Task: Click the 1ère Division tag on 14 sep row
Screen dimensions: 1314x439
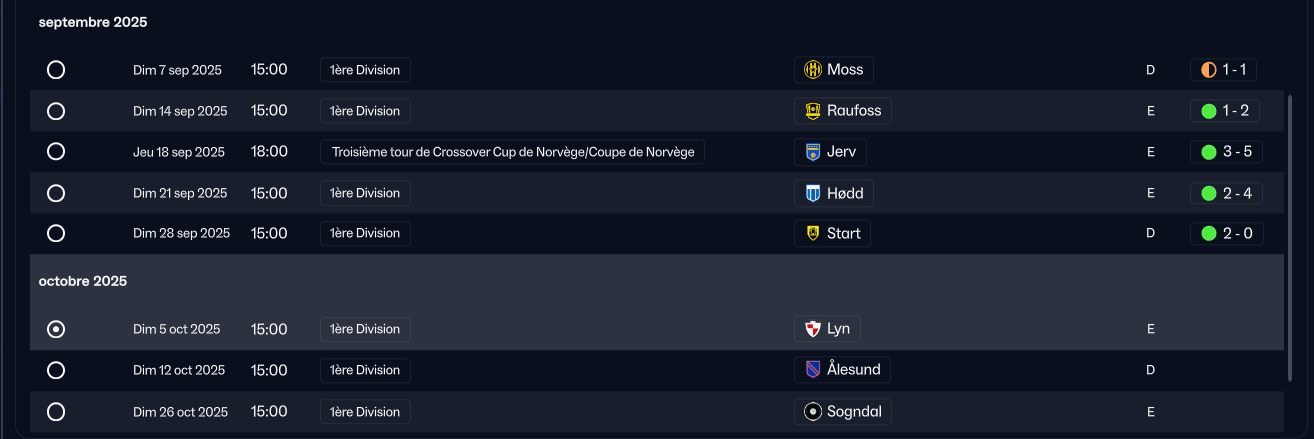Action: coord(365,111)
